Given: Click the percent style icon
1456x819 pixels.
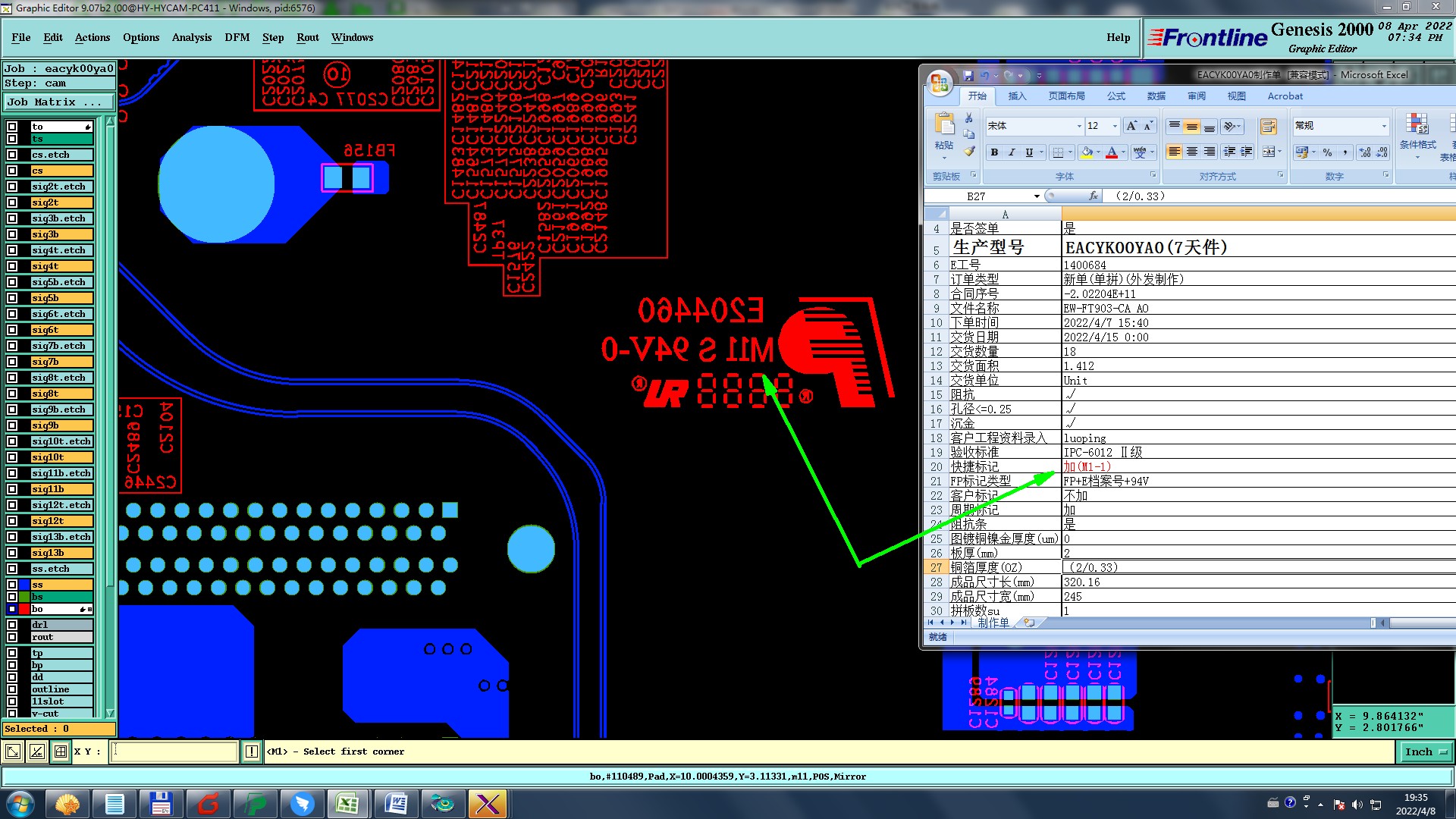Looking at the screenshot, I should pos(1327,152).
